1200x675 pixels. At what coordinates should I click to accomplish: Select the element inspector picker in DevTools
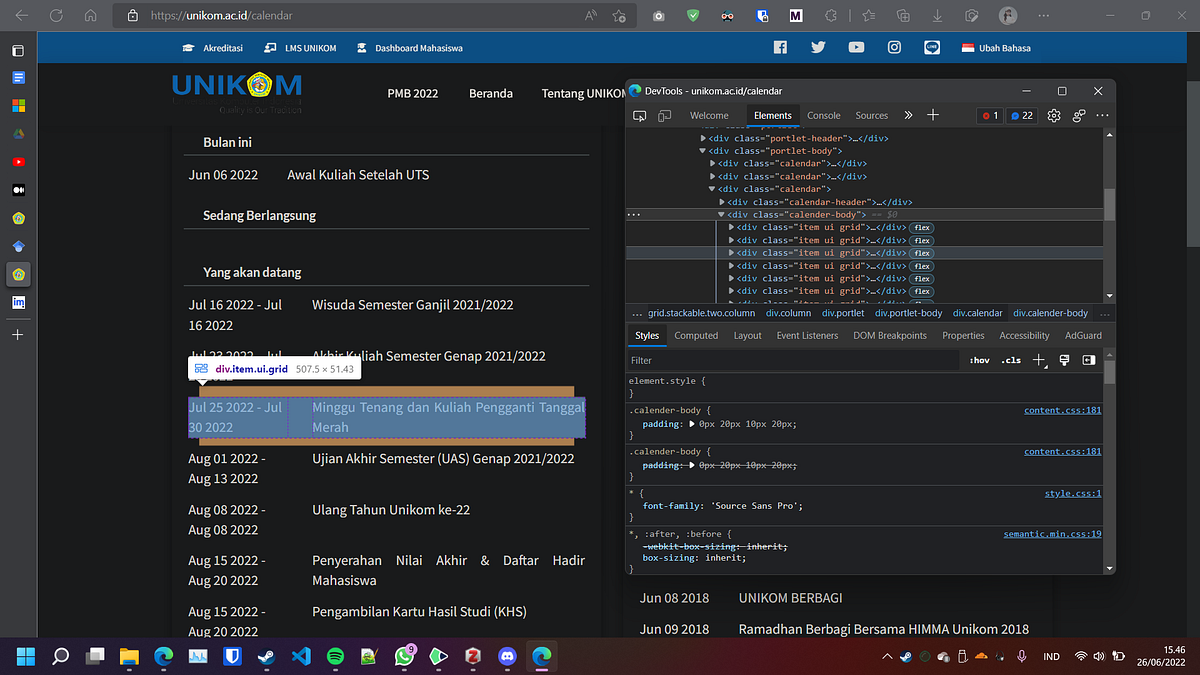[x=640, y=115]
